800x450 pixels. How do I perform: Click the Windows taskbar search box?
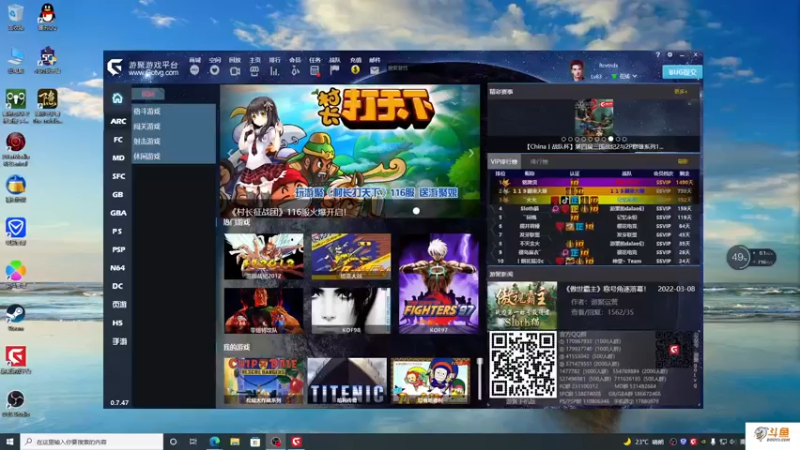pyautogui.click(x=92, y=441)
